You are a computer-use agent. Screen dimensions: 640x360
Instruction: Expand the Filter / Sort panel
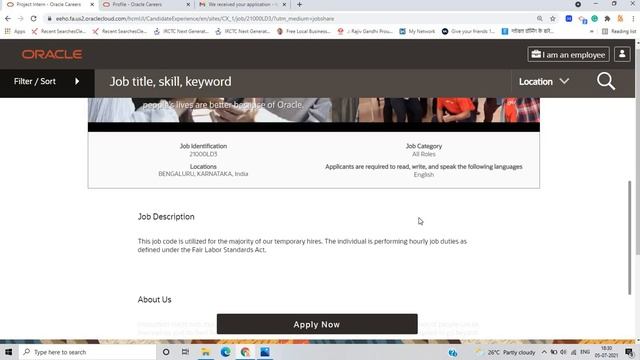pos(47,81)
